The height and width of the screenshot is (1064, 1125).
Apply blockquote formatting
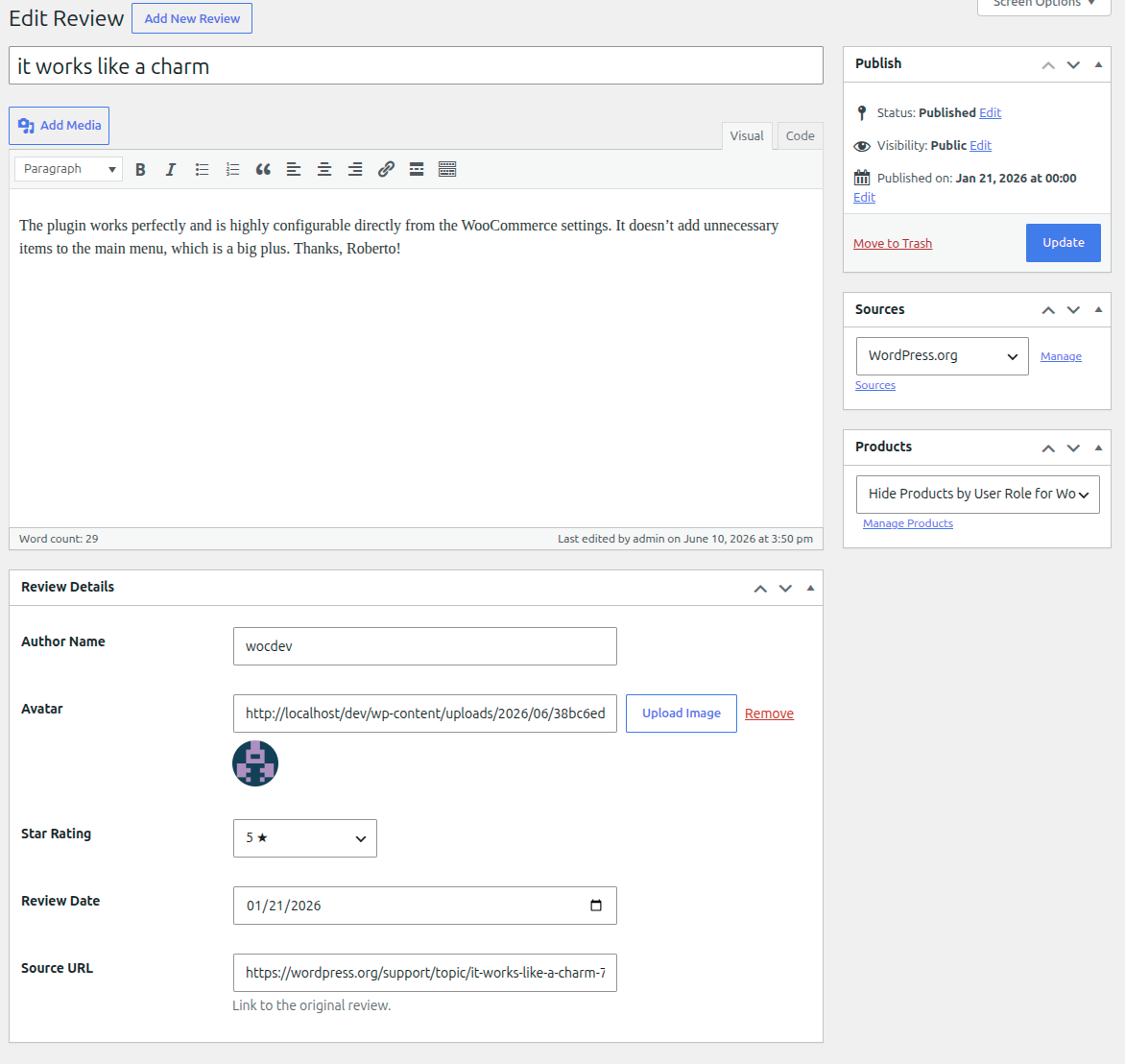click(263, 169)
